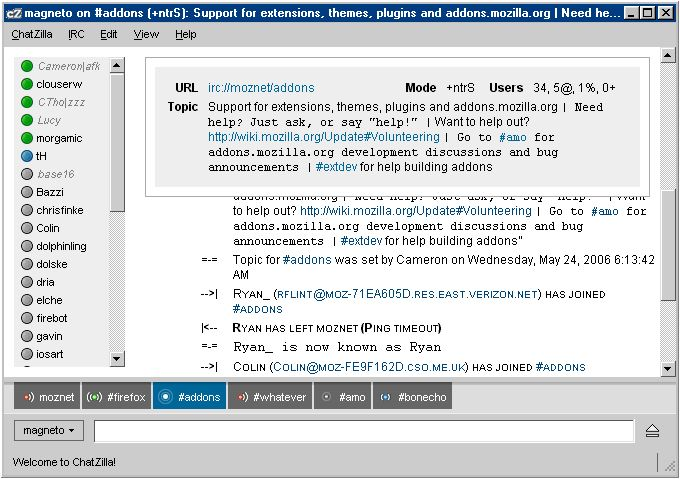Open the #bonecho channel tab
The width and height of the screenshot is (680, 479).
[412, 397]
